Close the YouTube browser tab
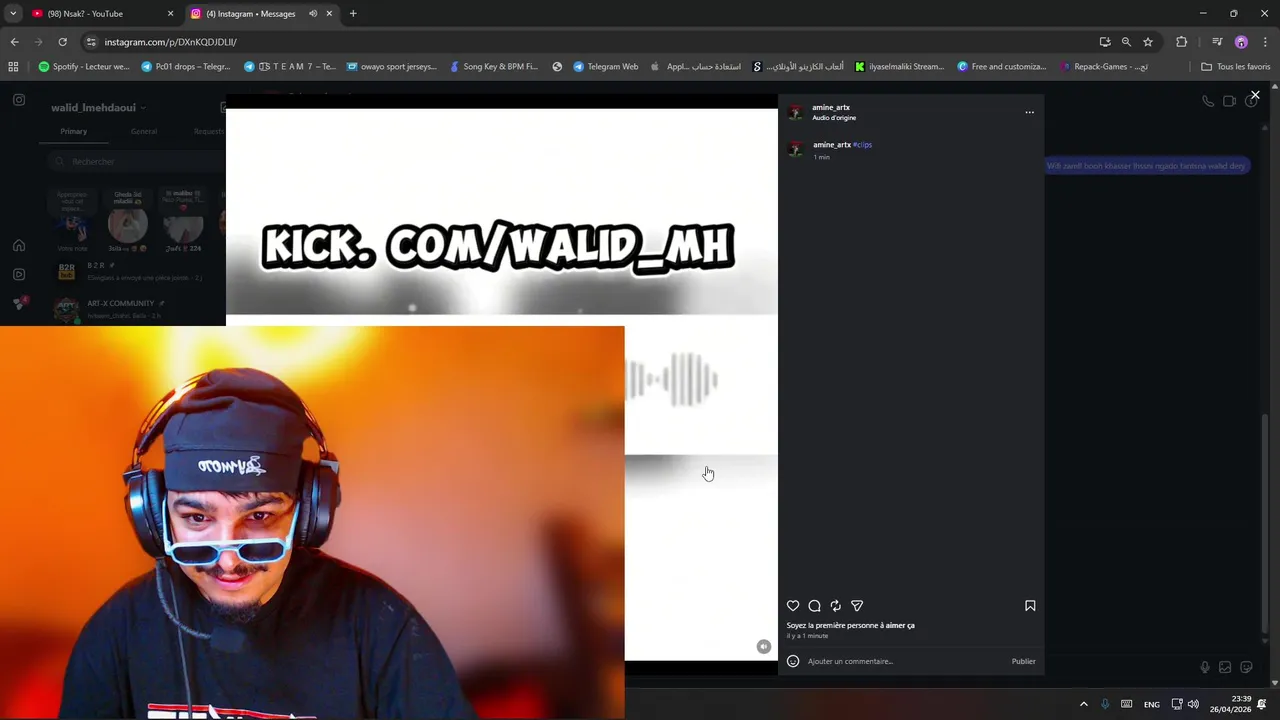Screen dimensions: 1280x720 click(x=170, y=14)
